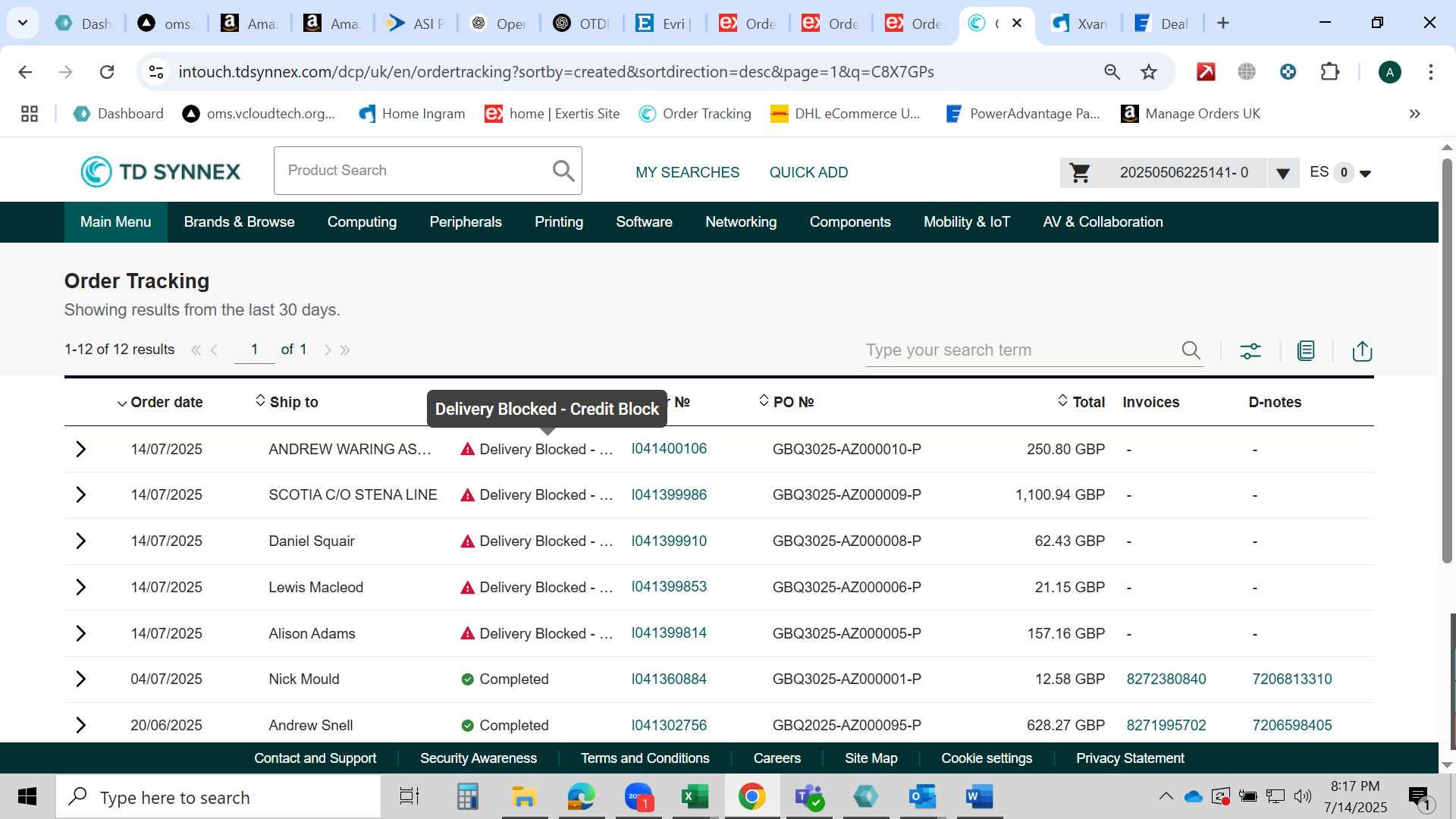Click the page number input box

point(254,350)
